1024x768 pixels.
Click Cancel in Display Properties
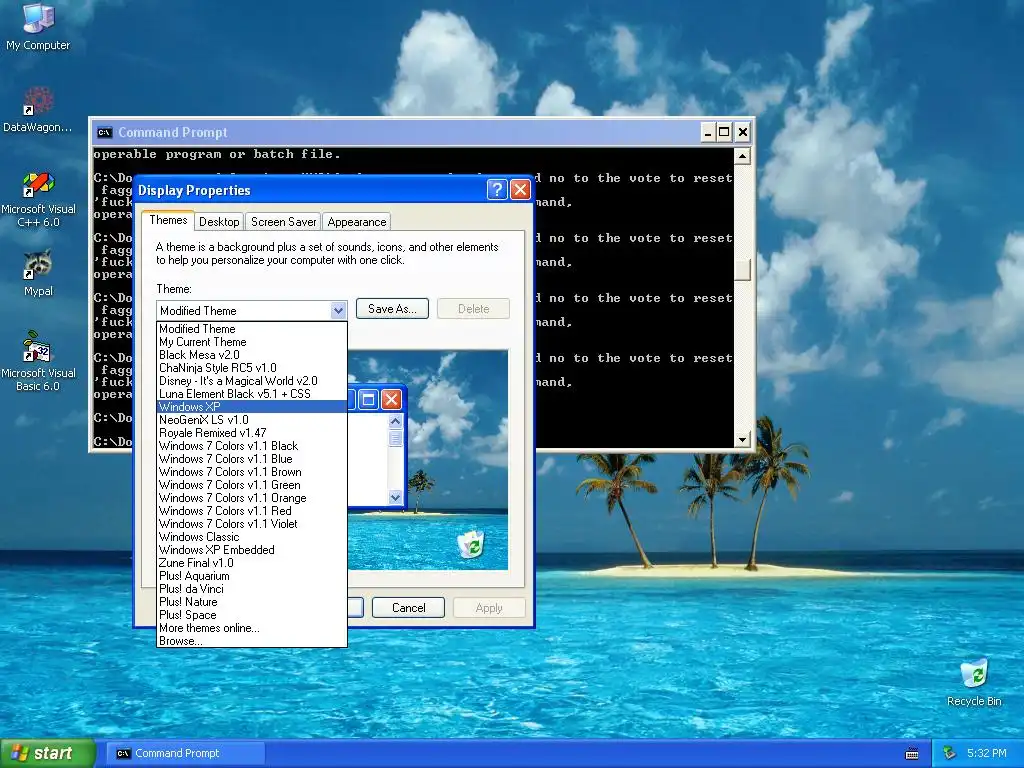[x=408, y=607]
